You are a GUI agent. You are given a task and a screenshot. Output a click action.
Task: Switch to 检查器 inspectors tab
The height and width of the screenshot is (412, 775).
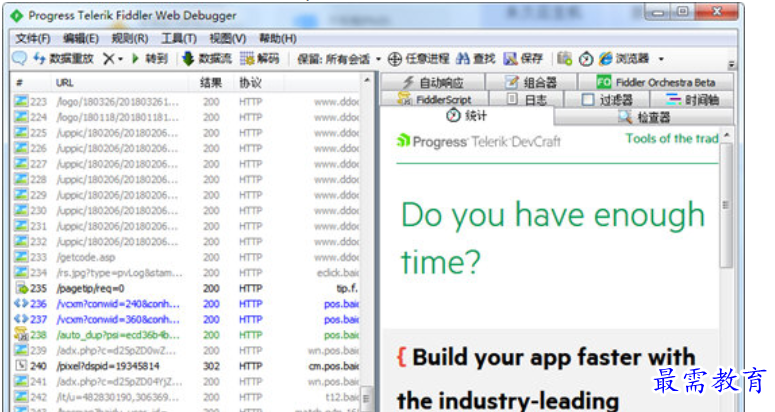644,117
